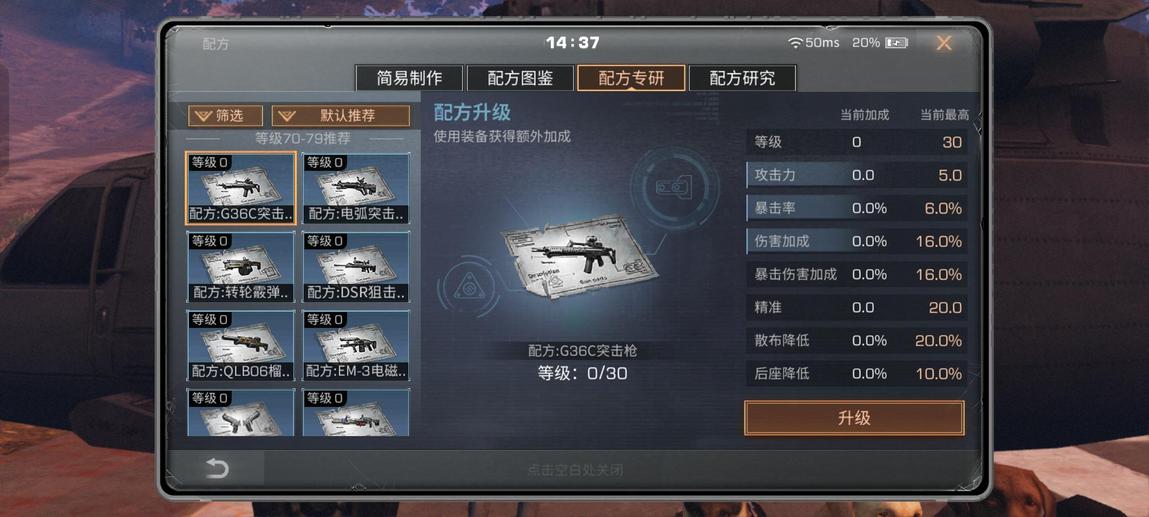Switch to the 简易制作 tab
This screenshot has height=517, width=1149.
(x=409, y=78)
